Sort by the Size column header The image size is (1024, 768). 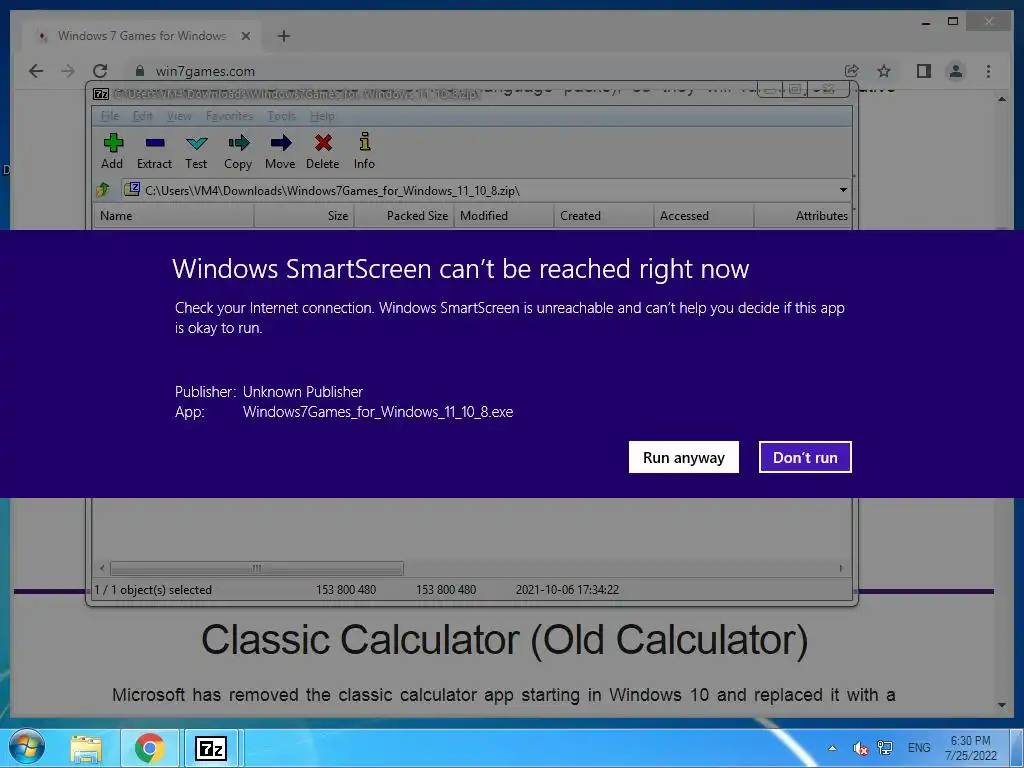(304, 216)
